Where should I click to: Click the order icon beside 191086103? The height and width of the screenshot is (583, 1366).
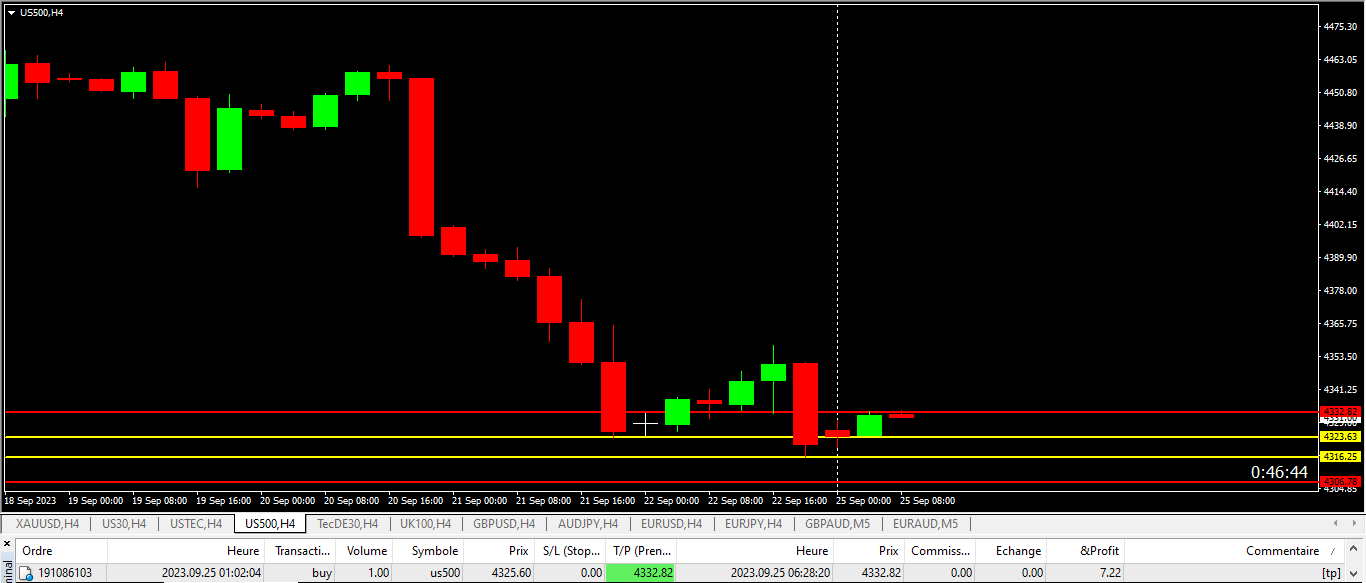(27, 573)
